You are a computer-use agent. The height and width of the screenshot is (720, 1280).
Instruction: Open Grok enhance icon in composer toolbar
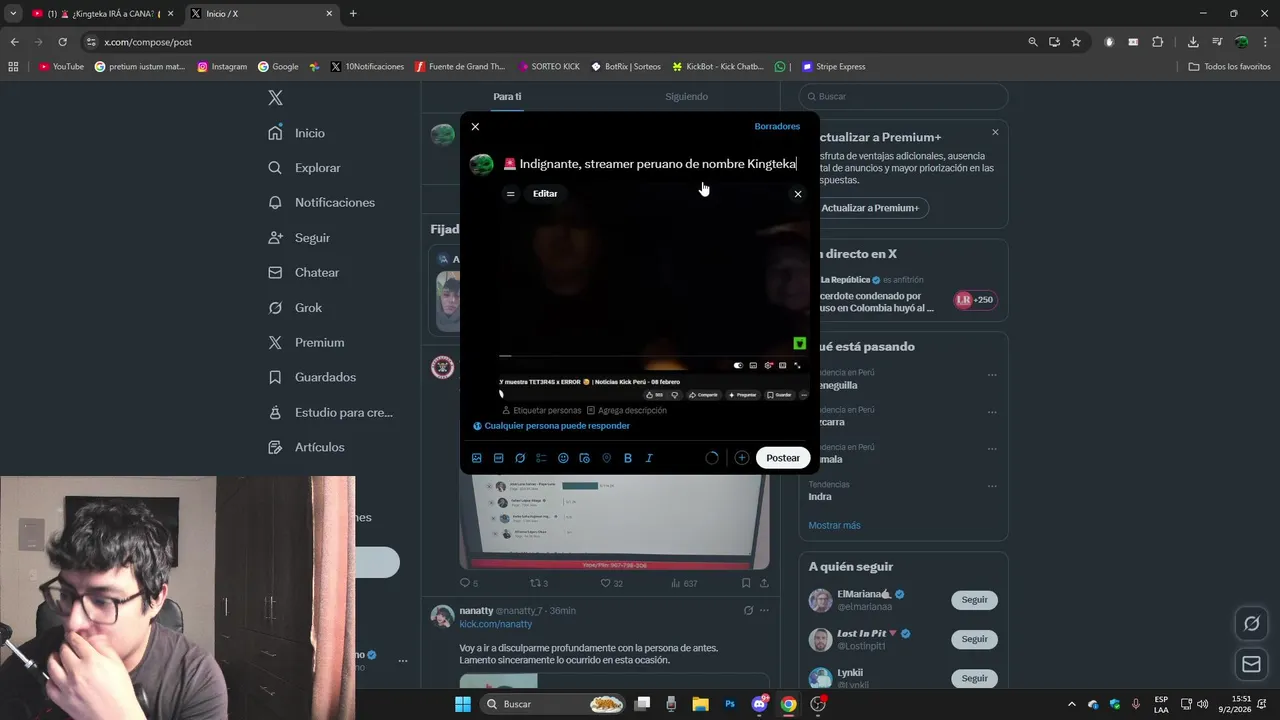(520, 458)
